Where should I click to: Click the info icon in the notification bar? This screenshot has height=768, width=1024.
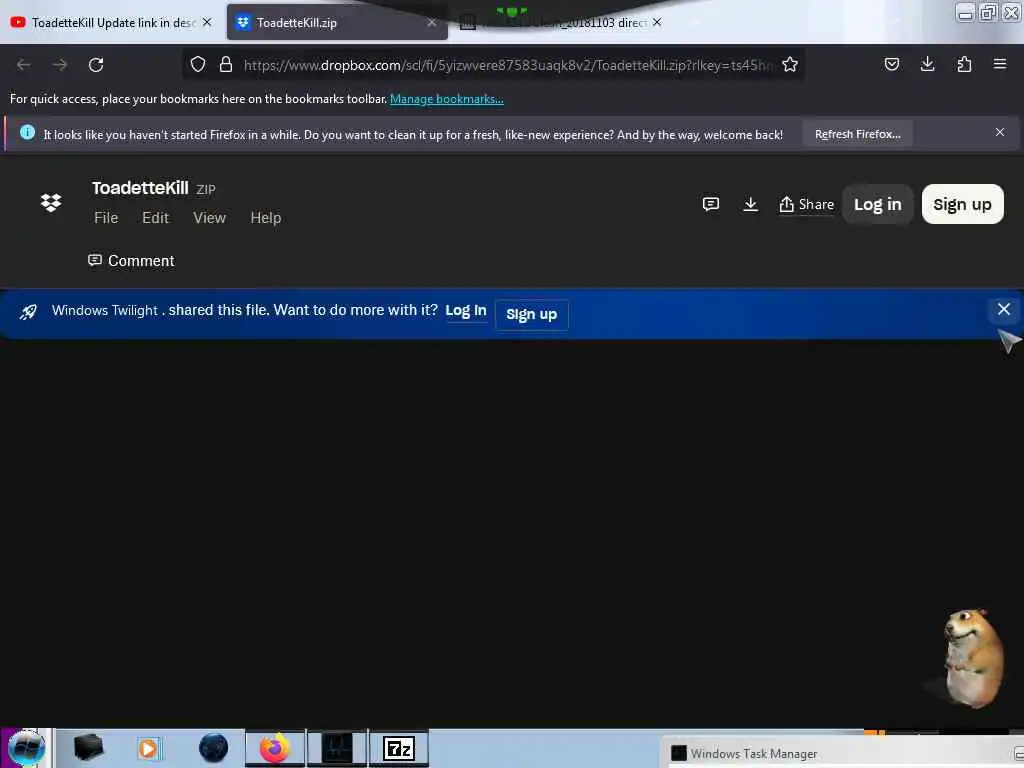tap(27, 132)
